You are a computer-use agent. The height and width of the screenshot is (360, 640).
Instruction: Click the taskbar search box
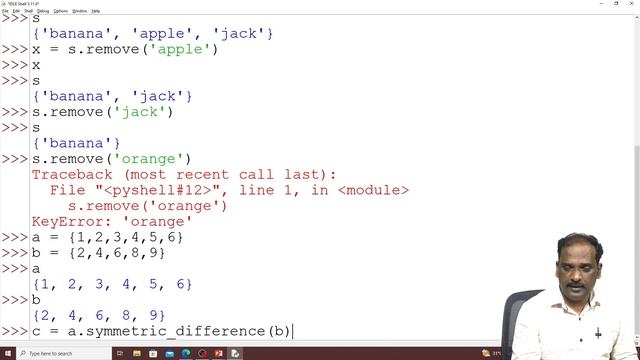64,353
